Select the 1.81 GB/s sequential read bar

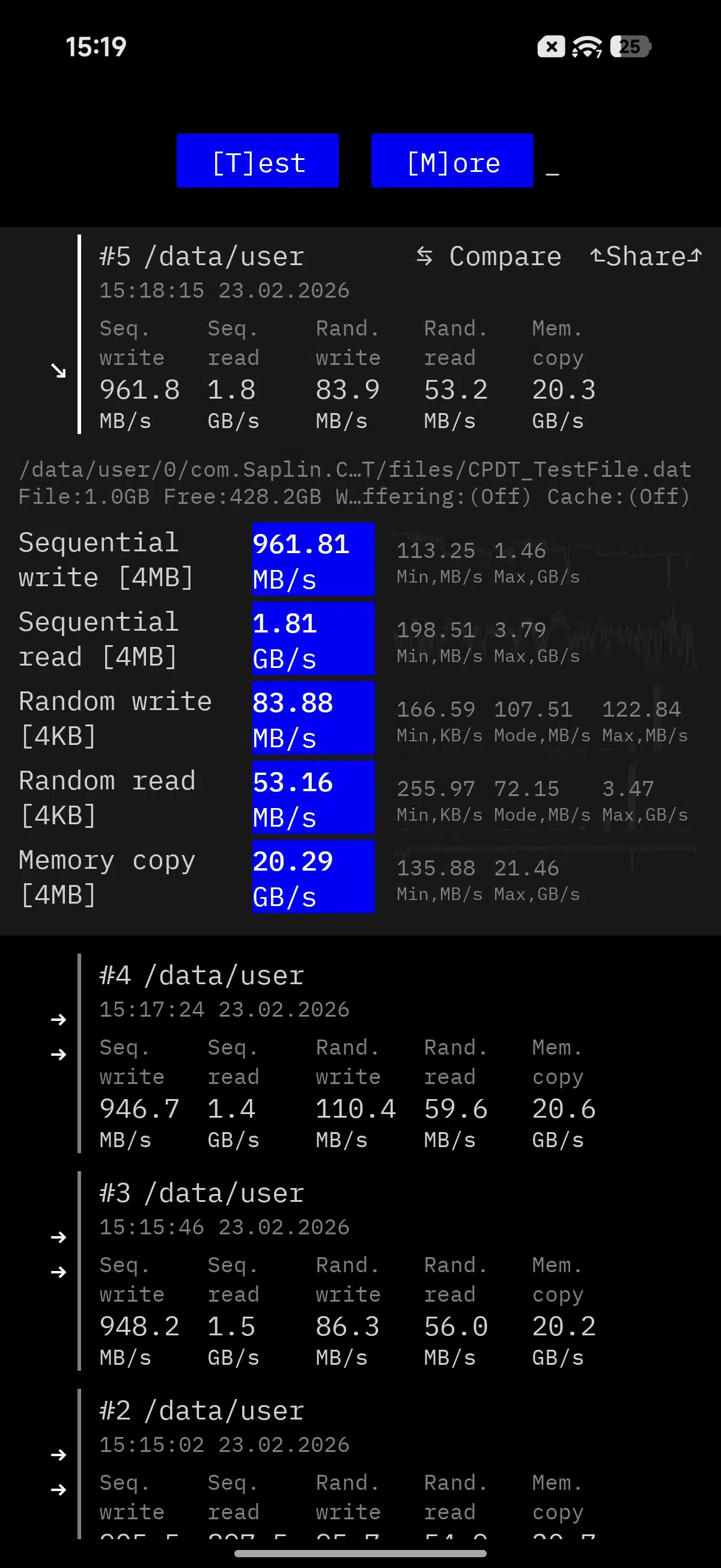[314, 639]
